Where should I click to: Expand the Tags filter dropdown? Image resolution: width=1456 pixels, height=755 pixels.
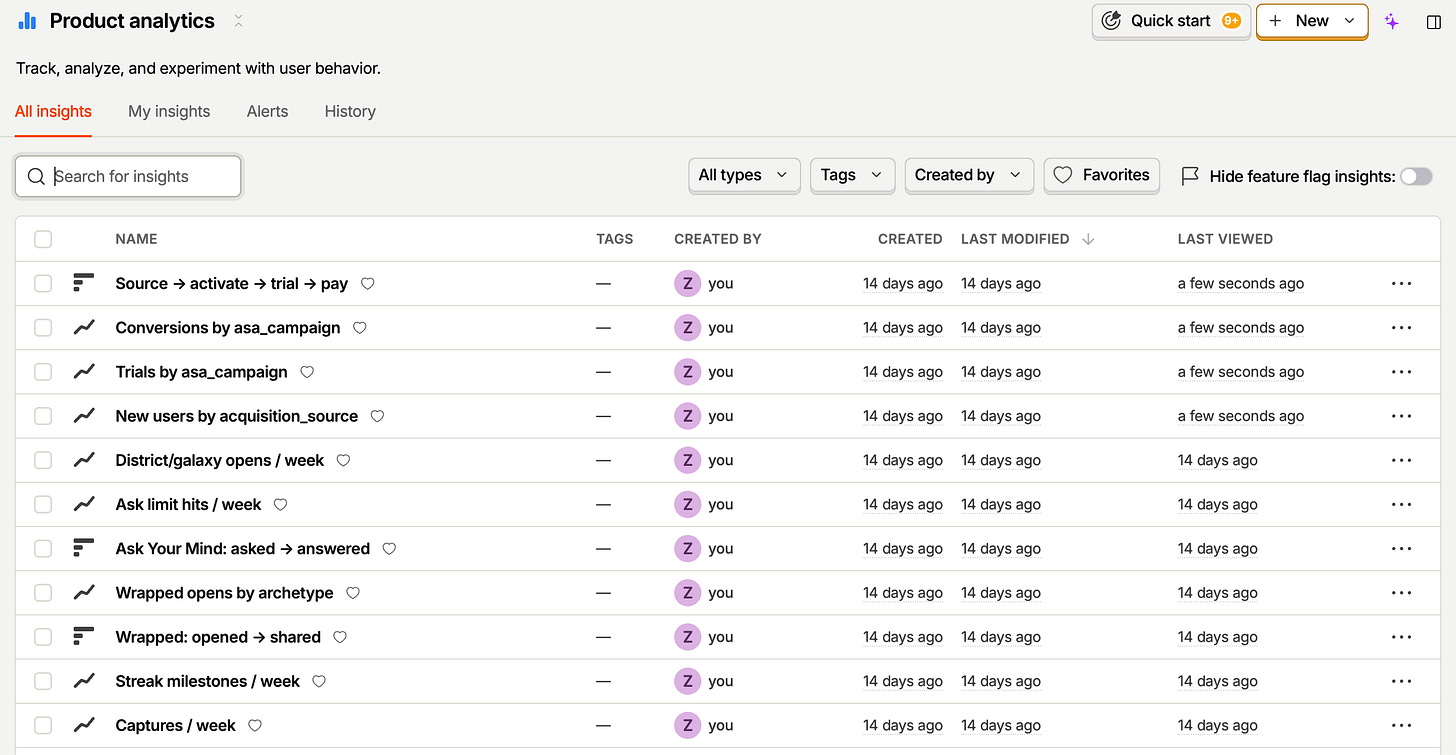(x=852, y=175)
